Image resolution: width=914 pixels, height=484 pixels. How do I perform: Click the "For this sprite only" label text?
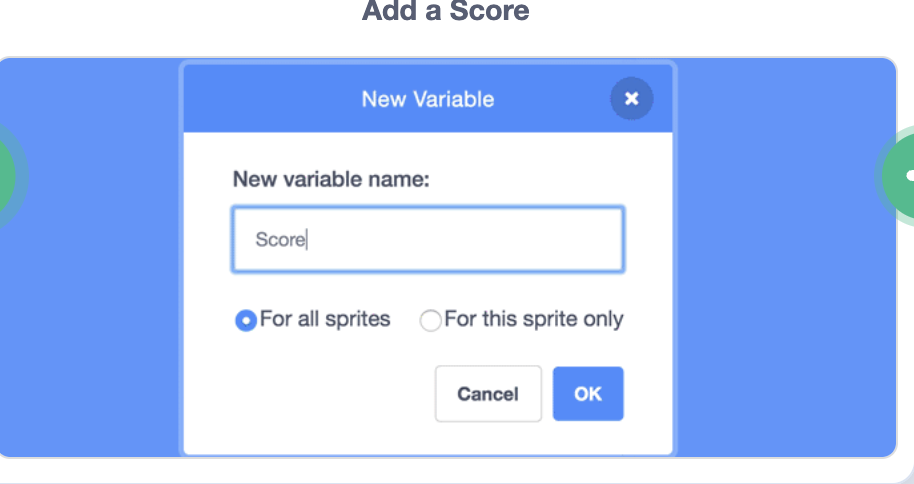[533, 320]
